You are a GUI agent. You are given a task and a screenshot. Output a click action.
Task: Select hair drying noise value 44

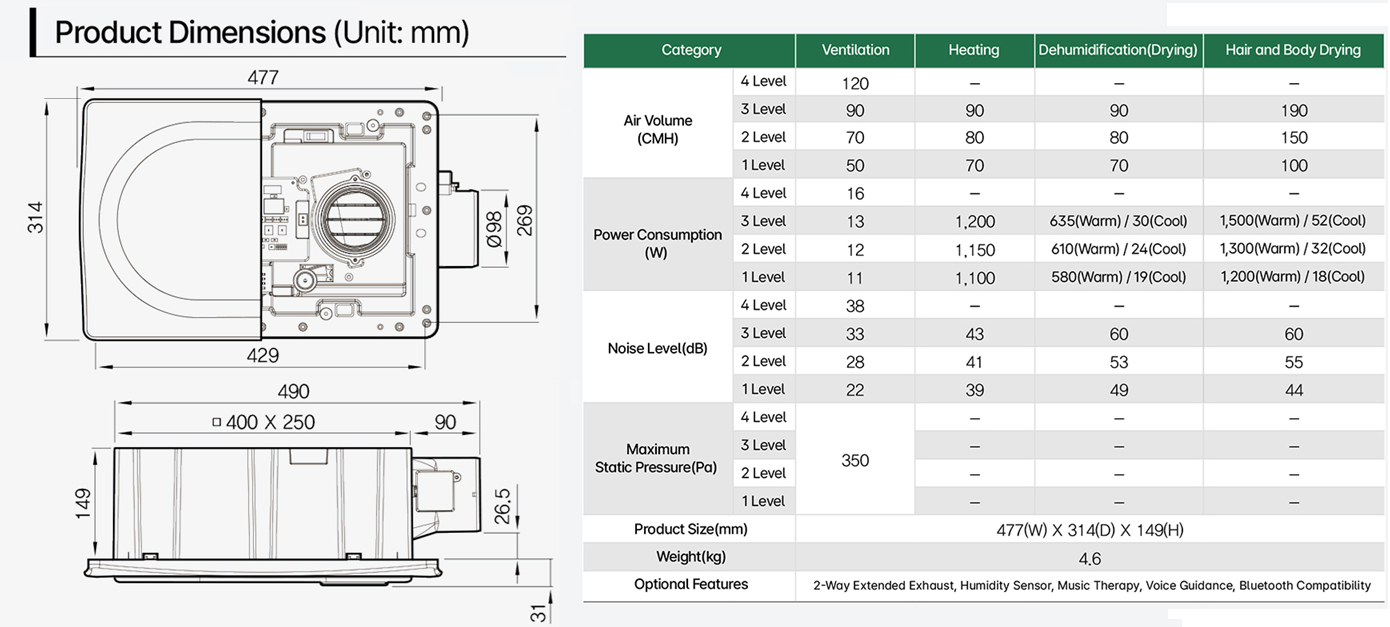[1294, 390]
